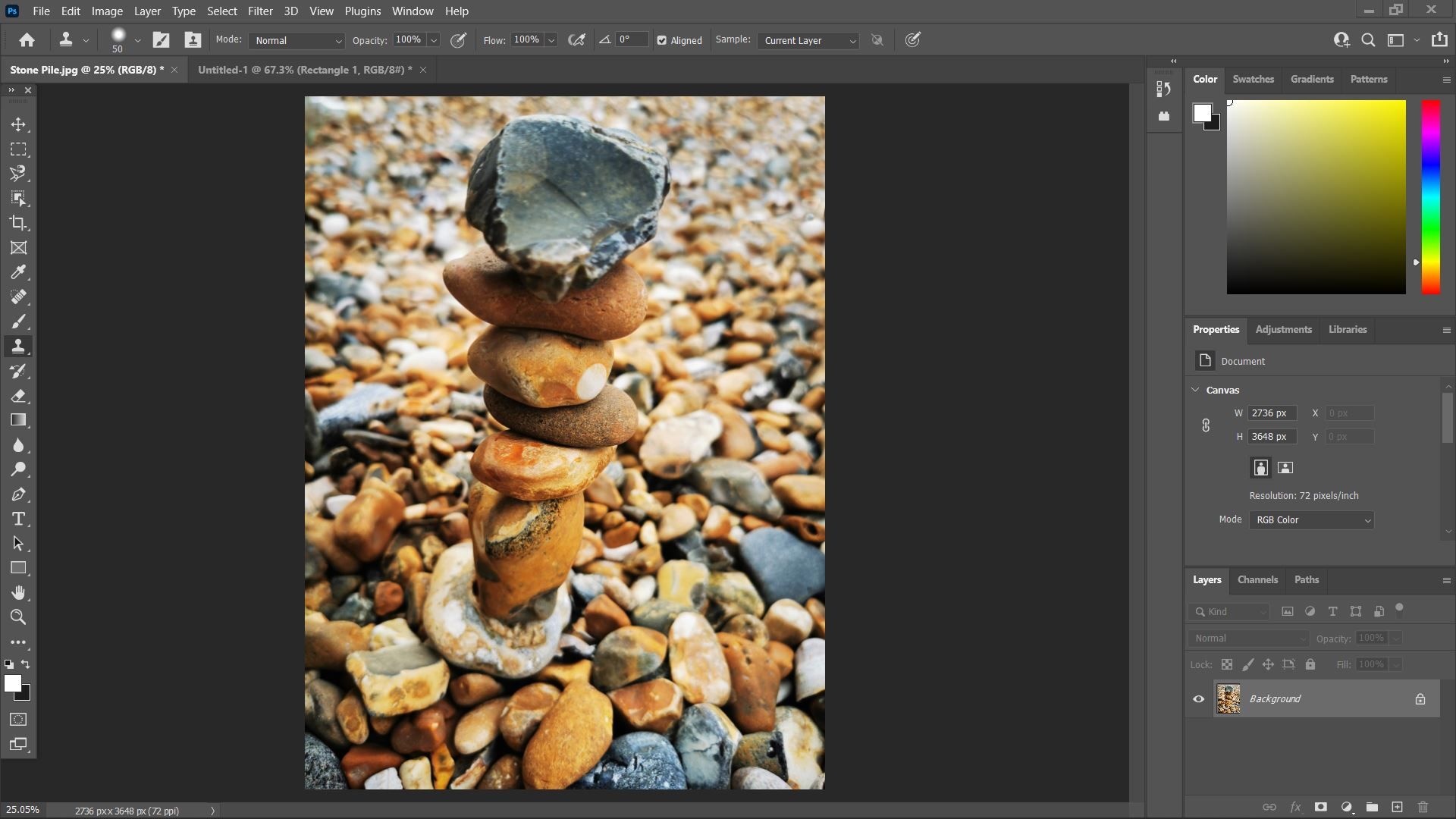Hide the Background layer visibility eye

[1199, 699]
